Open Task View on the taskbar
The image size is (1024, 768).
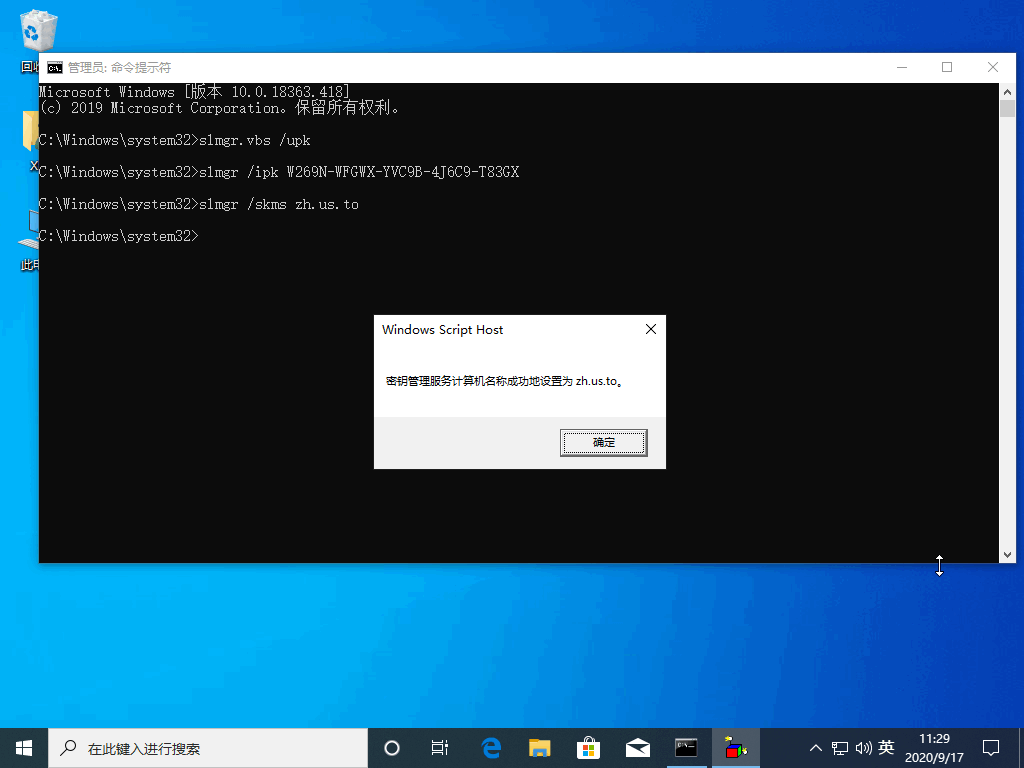click(440, 748)
